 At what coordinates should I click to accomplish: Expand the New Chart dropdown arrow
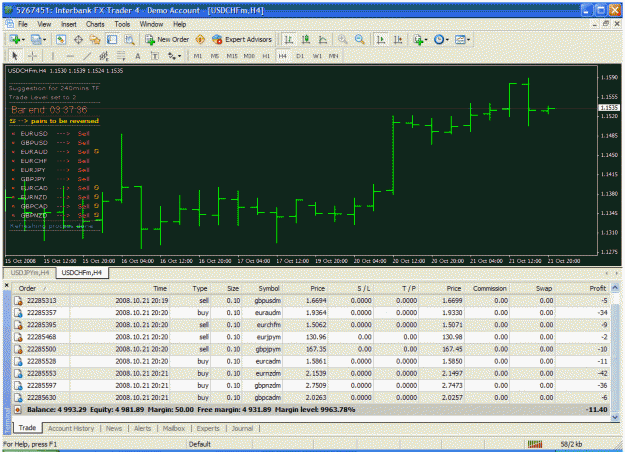pos(24,40)
